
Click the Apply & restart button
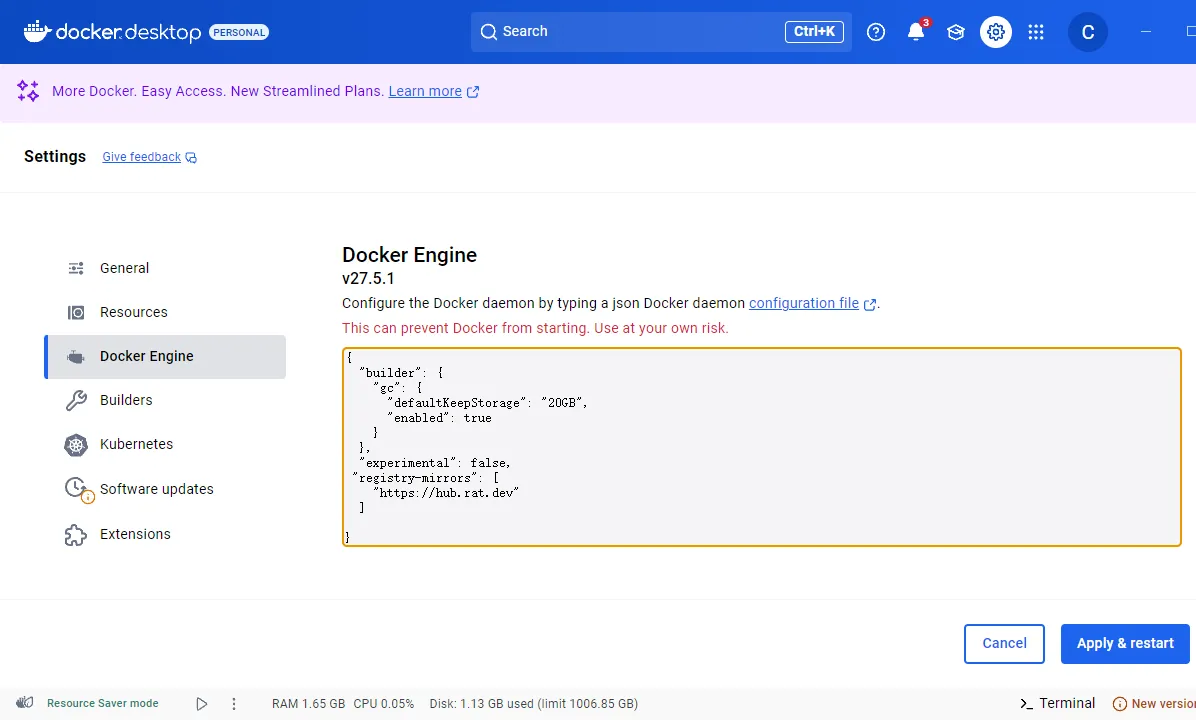coord(1125,644)
